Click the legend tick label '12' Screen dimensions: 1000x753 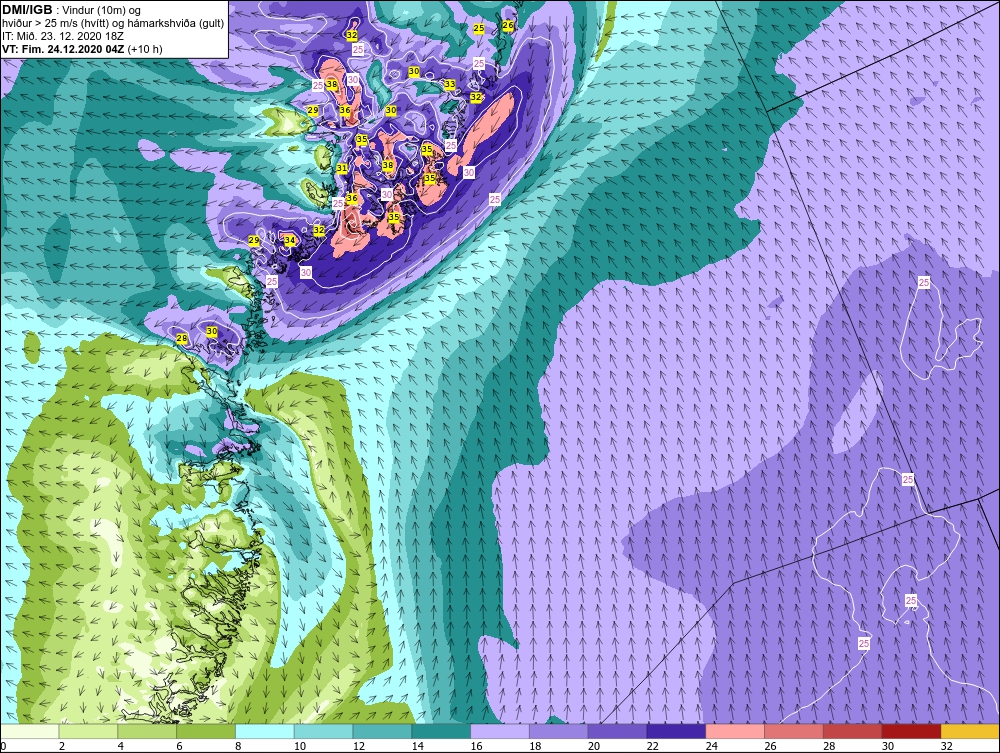pyautogui.click(x=358, y=746)
